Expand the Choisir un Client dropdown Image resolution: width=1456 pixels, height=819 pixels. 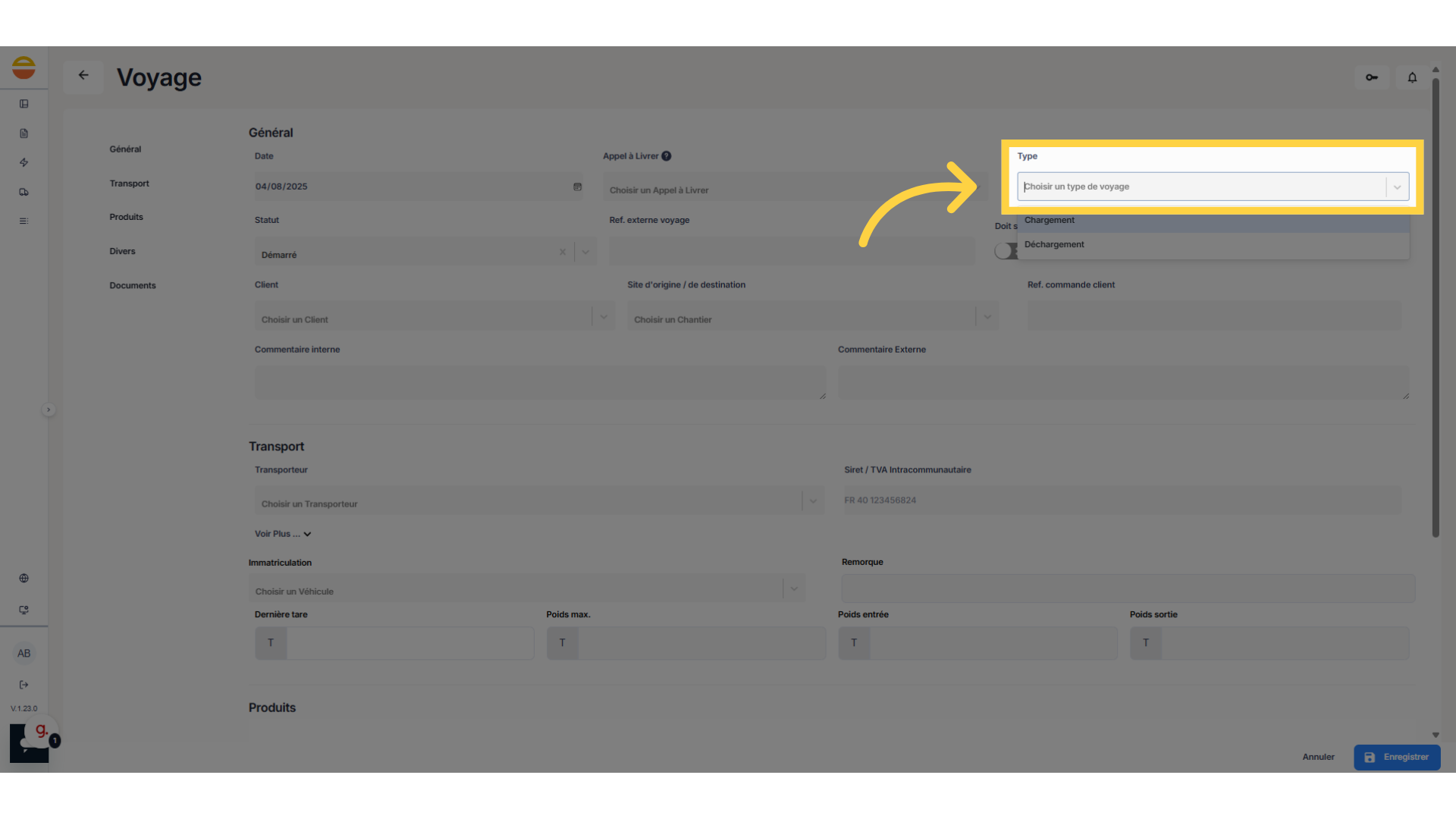[604, 317]
